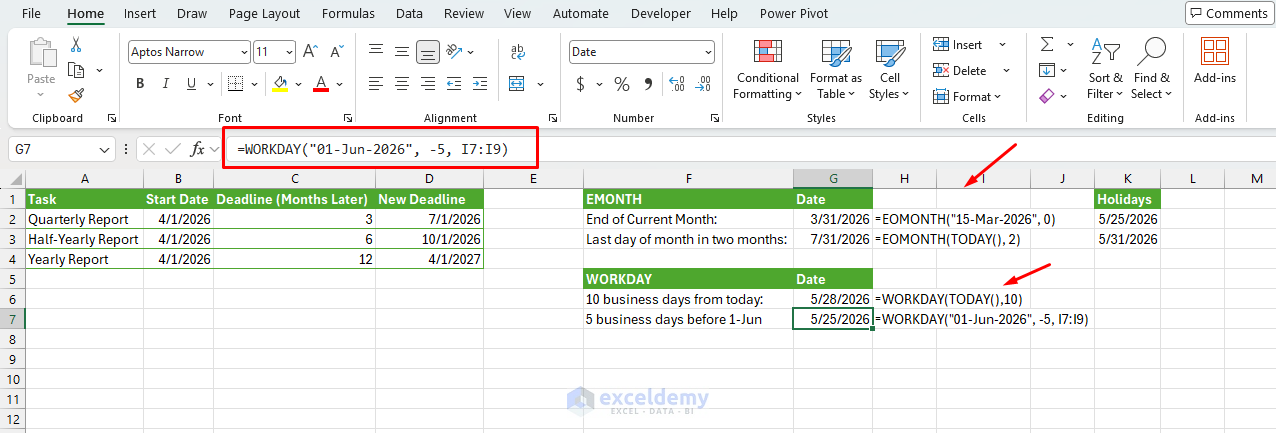Click the Top Align icon
1276x433 pixels.
376,52
